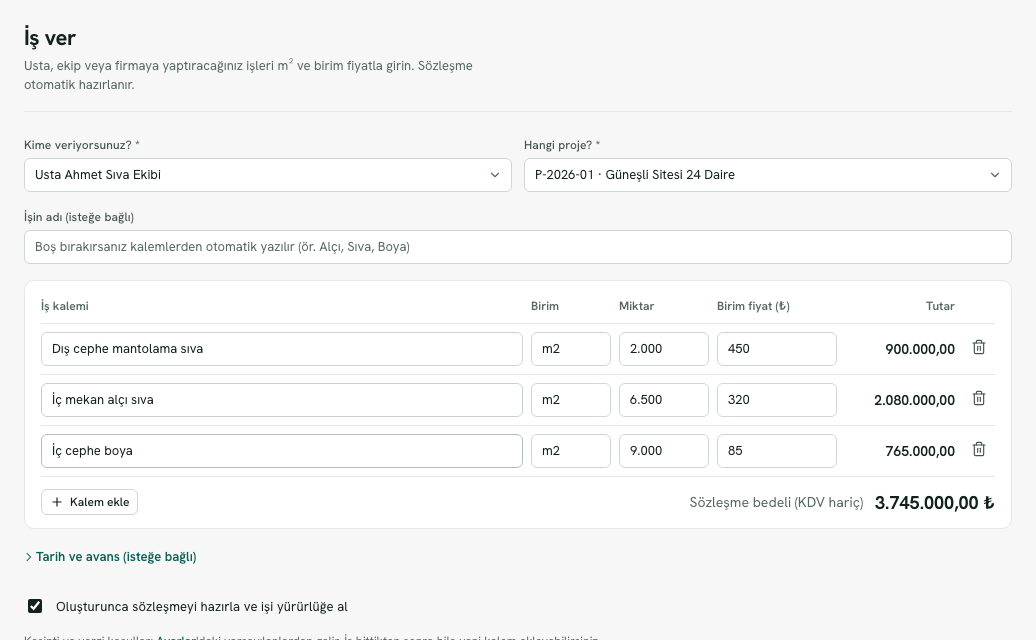Select the 765.000,00 total amount
The height and width of the screenshot is (640, 1036).
pyautogui.click(x=920, y=450)
